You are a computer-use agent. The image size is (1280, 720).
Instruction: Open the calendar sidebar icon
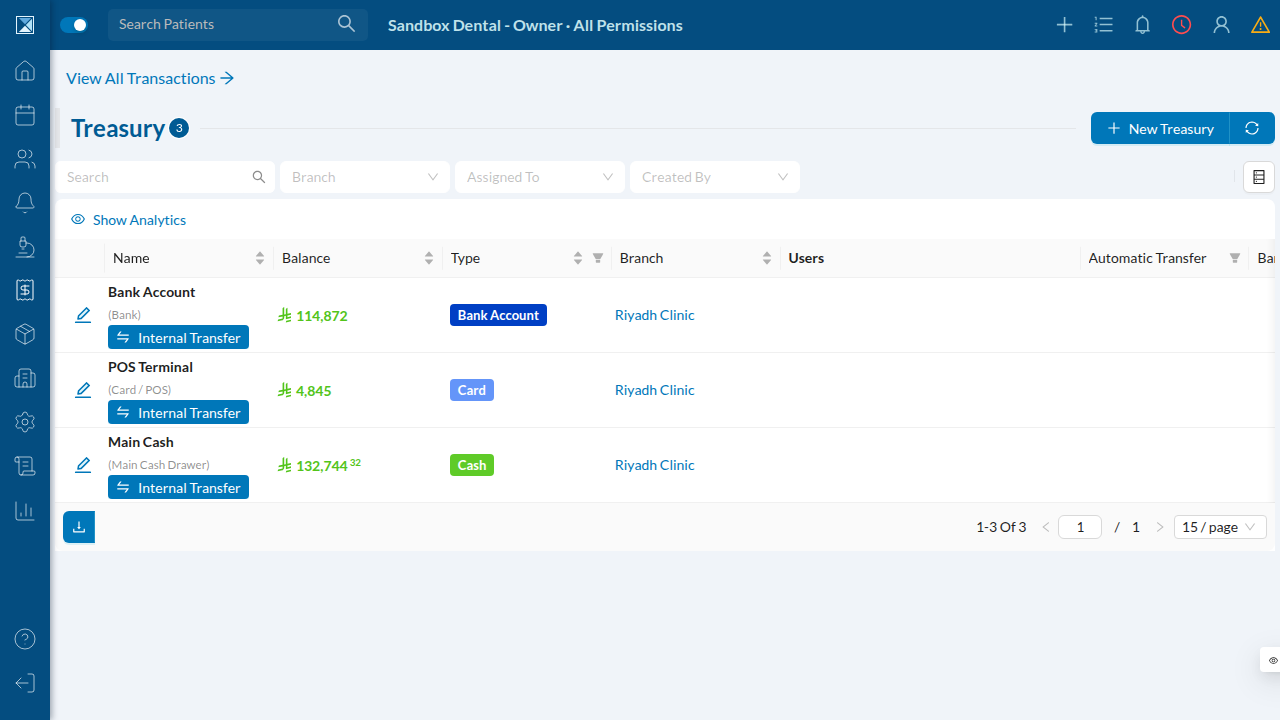click(x=25, y=115)
